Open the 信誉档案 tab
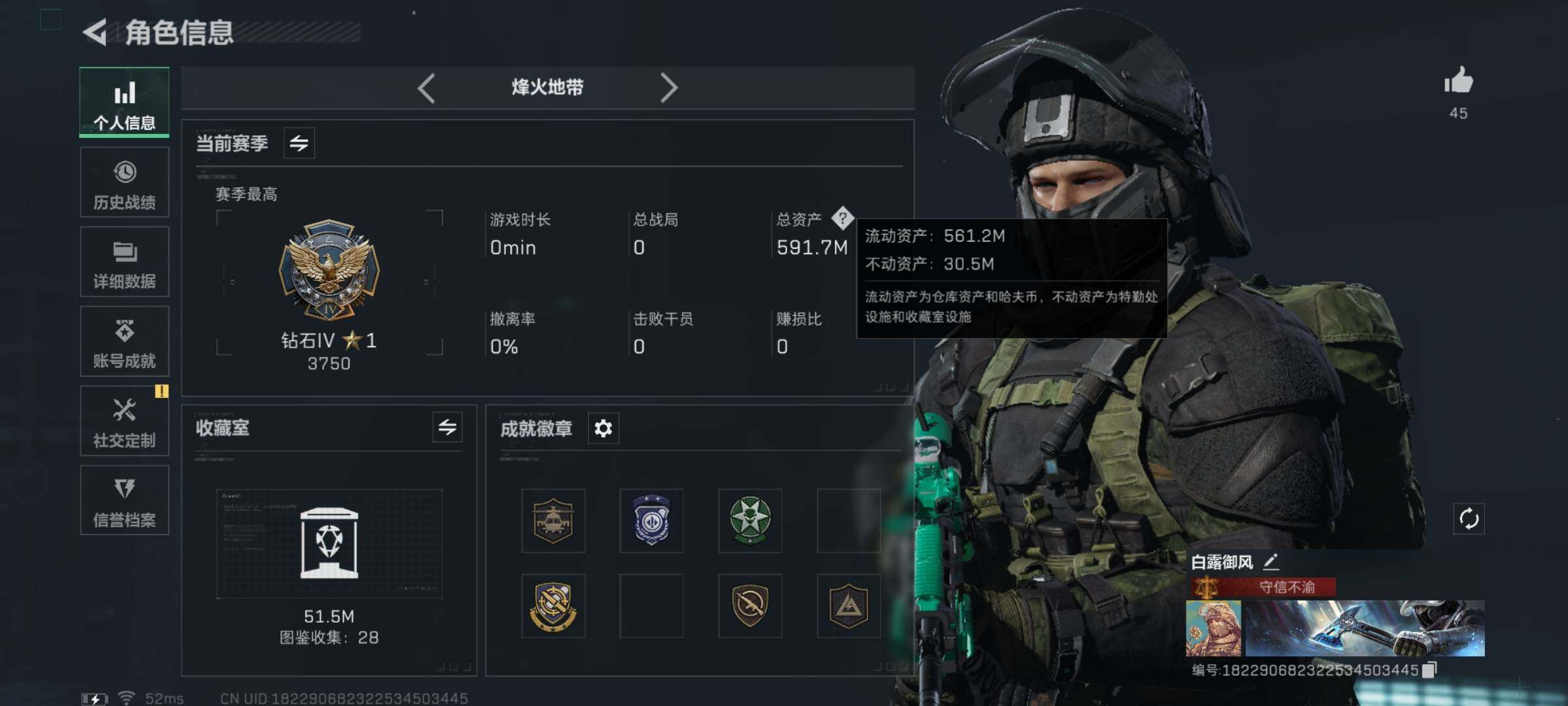This screenshot has width=1568, height=706. (125, 501)
